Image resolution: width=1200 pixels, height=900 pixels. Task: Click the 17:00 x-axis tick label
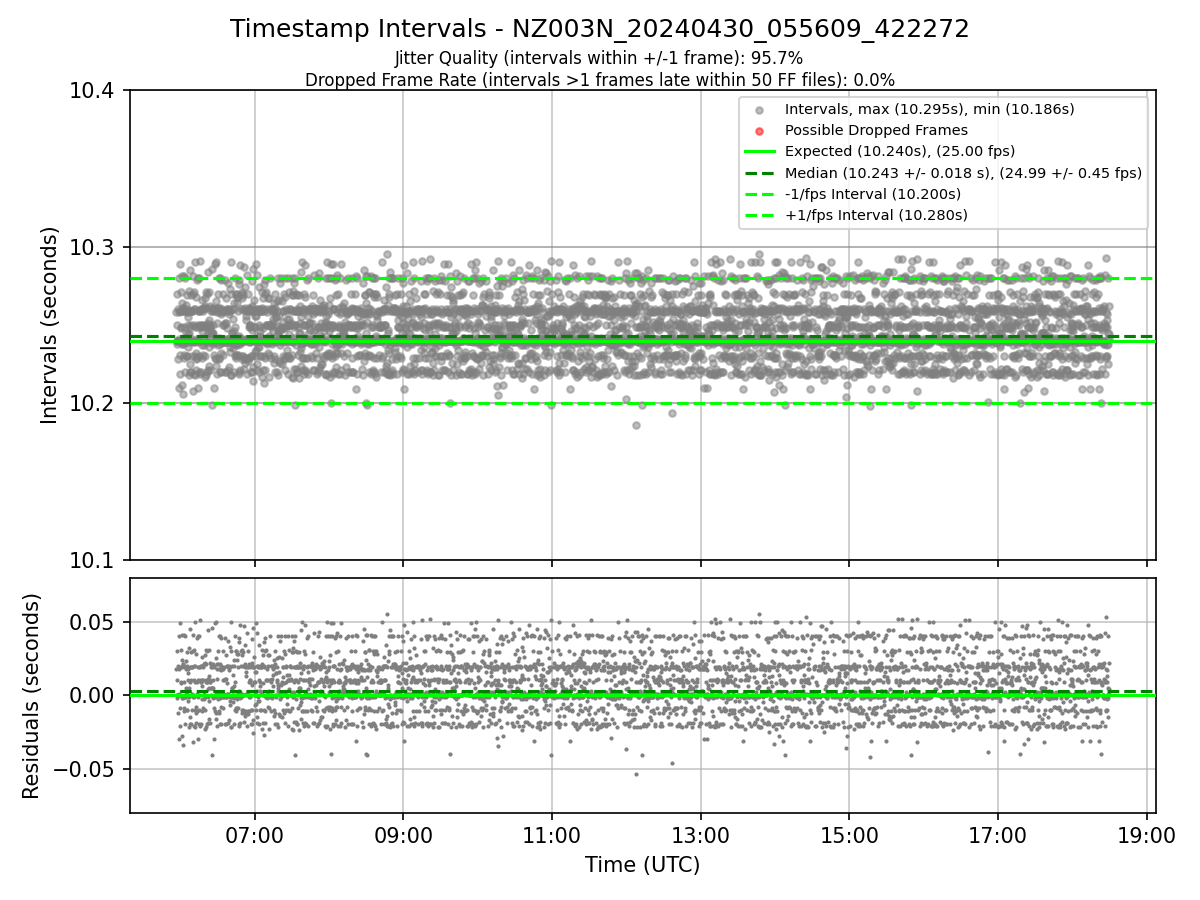[998, 834]
